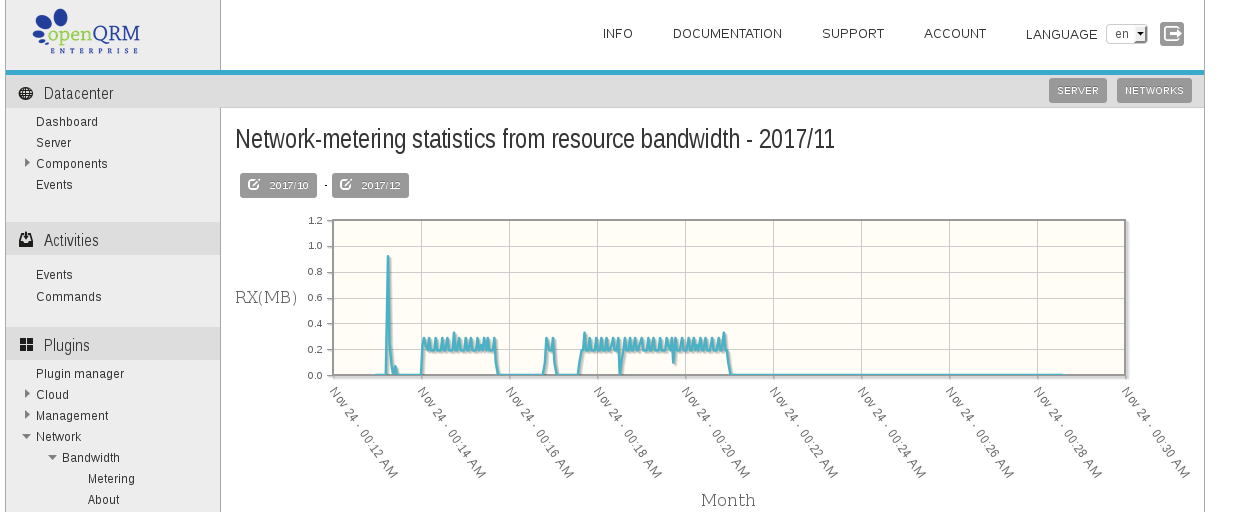Switch to the SERVER view button
The image size is (1247, 512).
point(1078,91)
